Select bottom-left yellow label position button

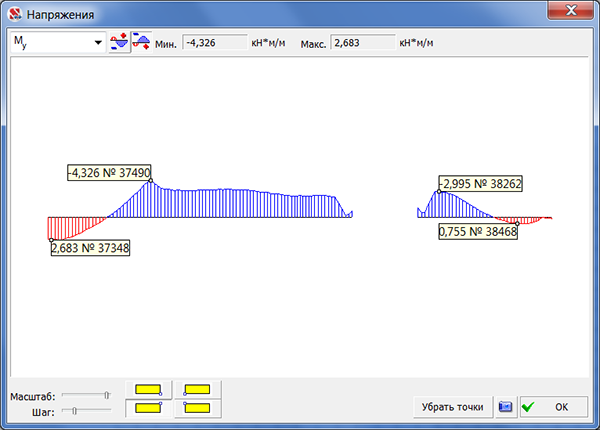pyautogui.click(x=147, y=408)
